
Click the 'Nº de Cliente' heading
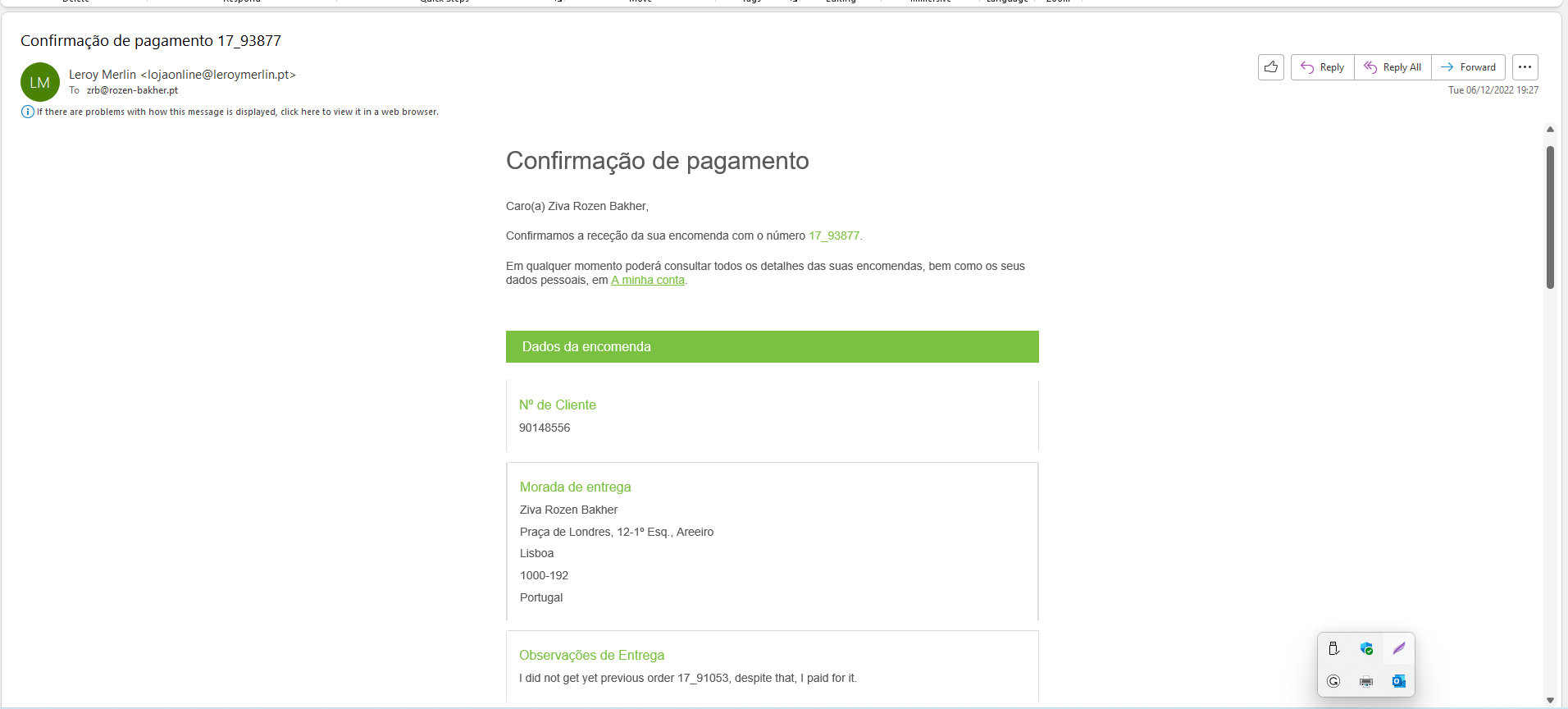pos(558,405)
